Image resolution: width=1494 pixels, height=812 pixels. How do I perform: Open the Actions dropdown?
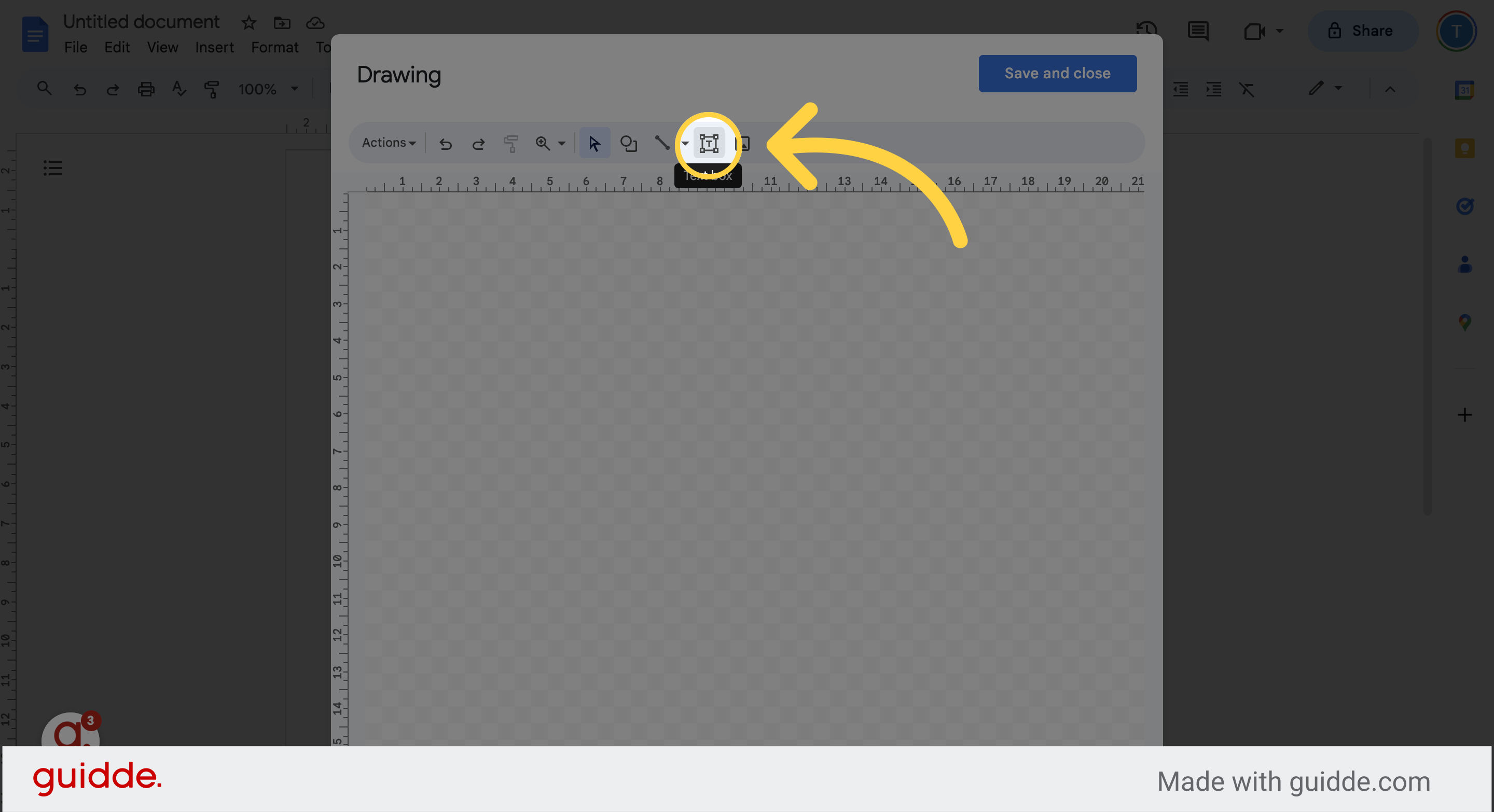(388, 143)
